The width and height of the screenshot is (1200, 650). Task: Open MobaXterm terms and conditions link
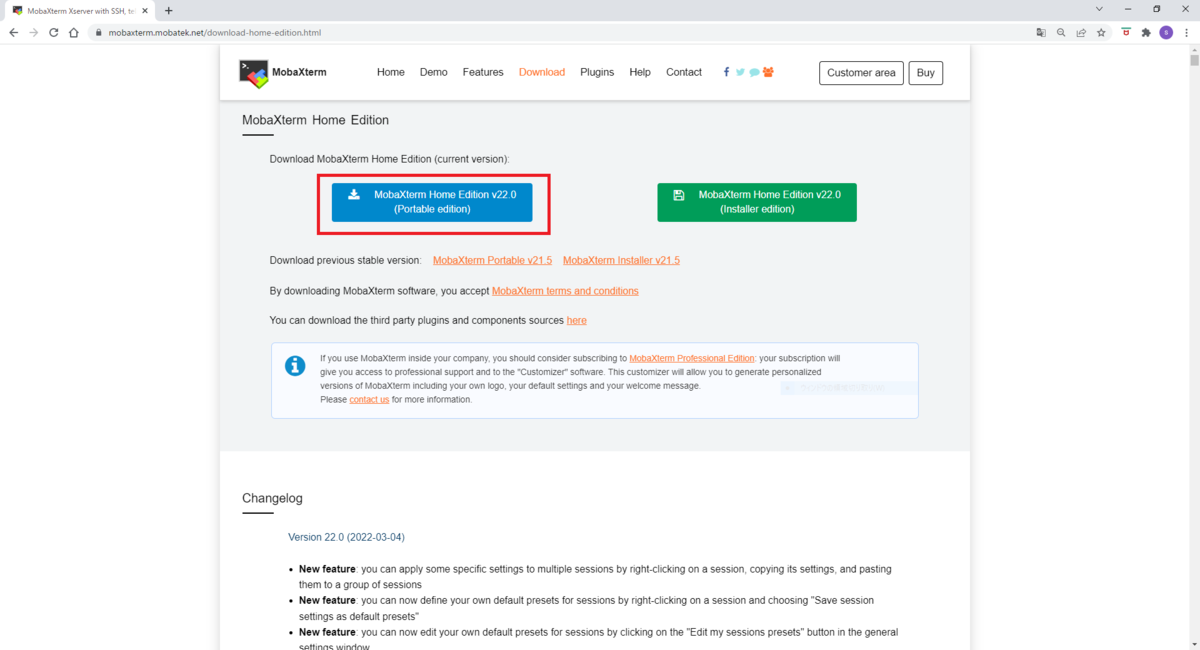click(565, 291)
